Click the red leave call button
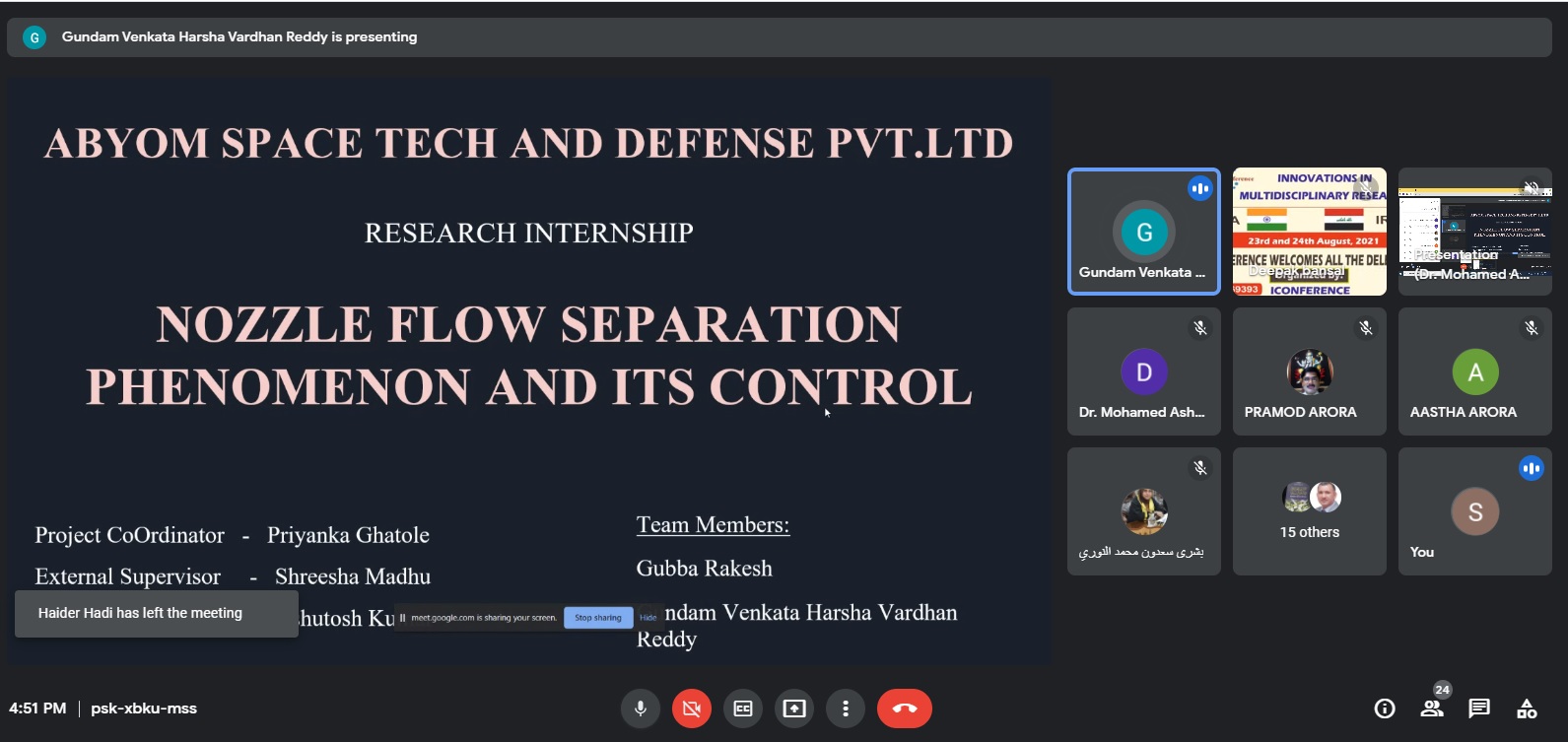Screen dimensions: 1568x742 [x=905, y=708]
